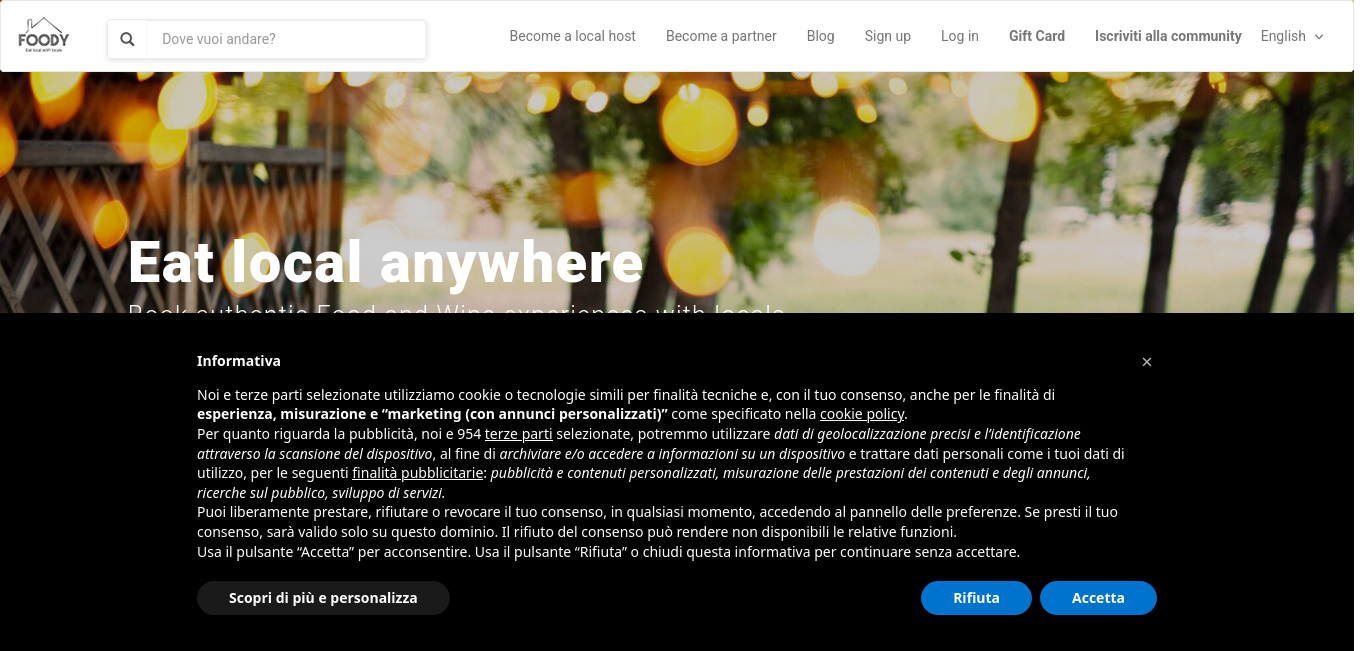The width and height of the screenshot is (1366, 651).
Task: Click the search magnifier icon
Action: pyautogui.click(x=127, y=39)
